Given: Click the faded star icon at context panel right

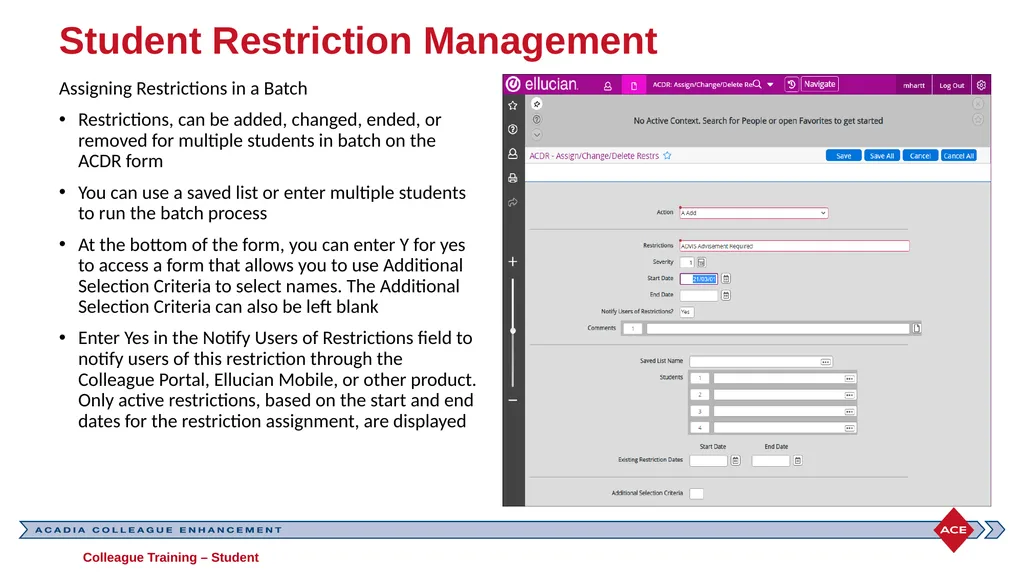Looking at the screenshot, I should (978, 120).
